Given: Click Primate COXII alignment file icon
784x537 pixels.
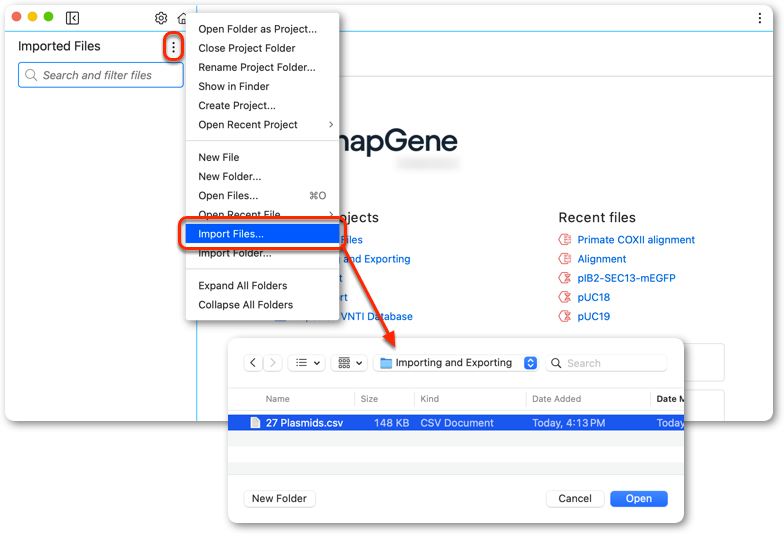Looking at the screenshot, I should 564,240.
